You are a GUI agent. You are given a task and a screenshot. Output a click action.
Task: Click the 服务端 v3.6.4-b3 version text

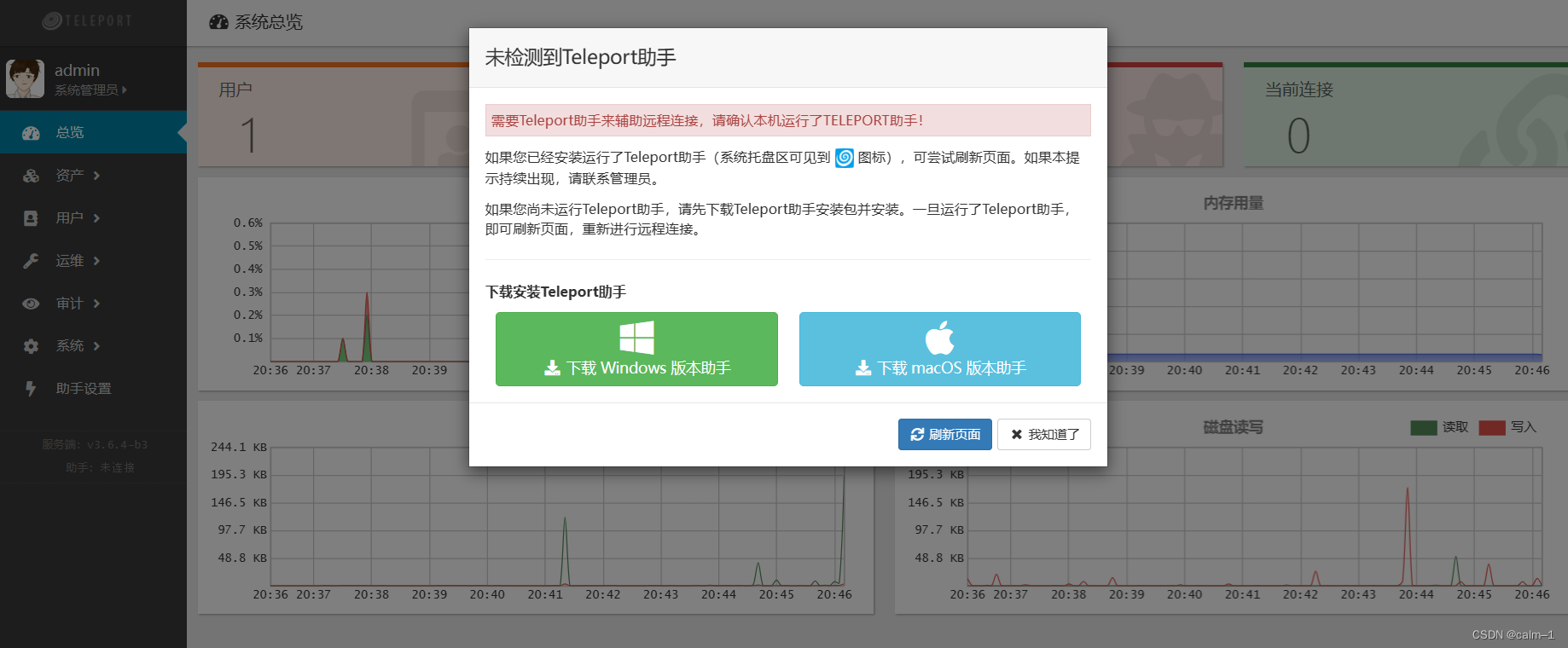tap(95, 445)
